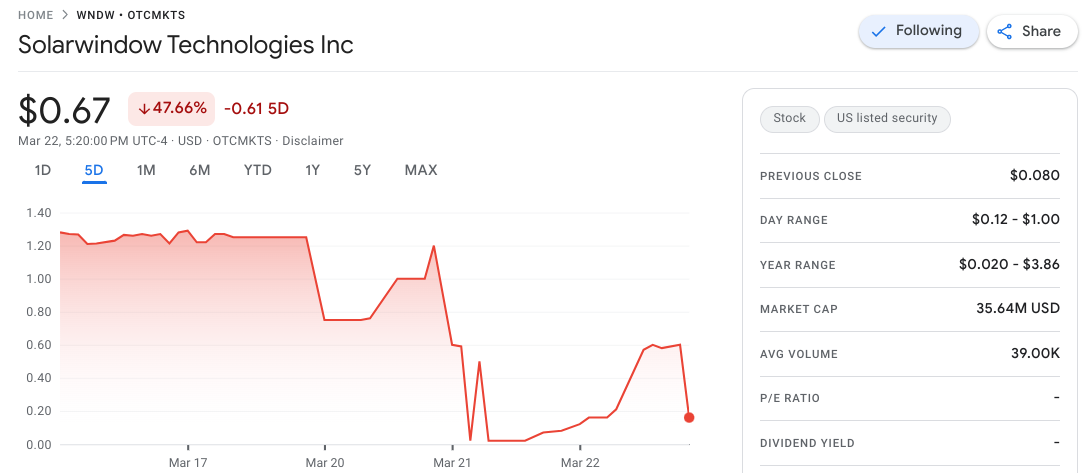Screen dimensions: 1084x473
Task: Switch chart to 1M range
Action: 146,170
